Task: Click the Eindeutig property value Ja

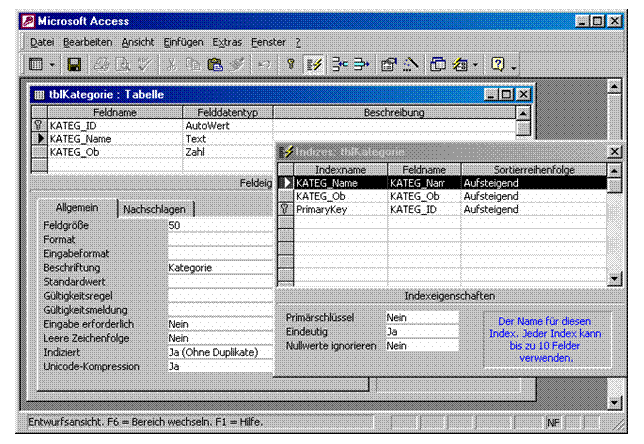Action: coord(422,331)
